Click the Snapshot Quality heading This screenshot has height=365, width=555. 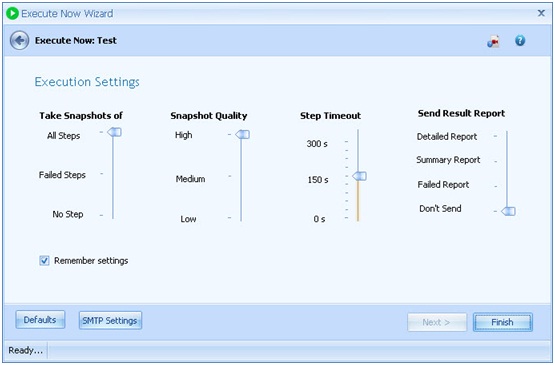[x=209, y=116]
